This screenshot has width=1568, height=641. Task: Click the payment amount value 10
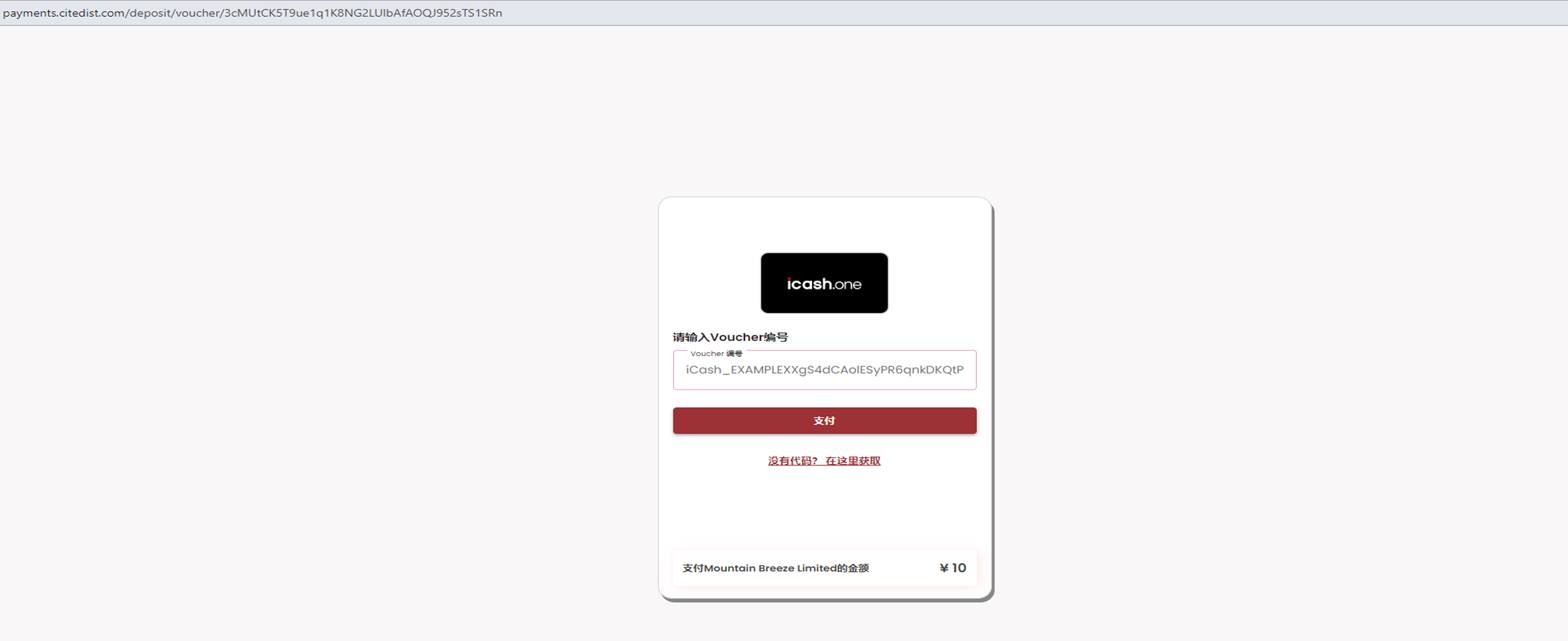click(x=959, y=568)
